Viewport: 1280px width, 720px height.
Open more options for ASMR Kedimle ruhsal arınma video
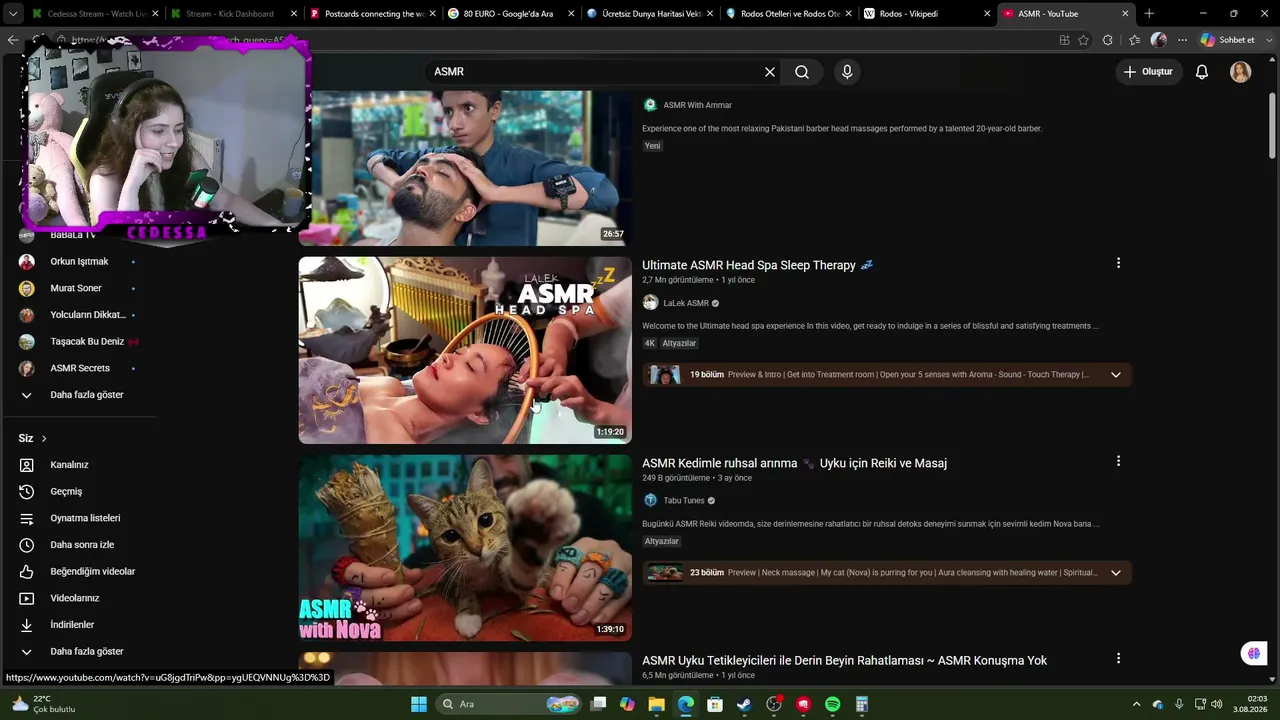tap(1118, 461)
